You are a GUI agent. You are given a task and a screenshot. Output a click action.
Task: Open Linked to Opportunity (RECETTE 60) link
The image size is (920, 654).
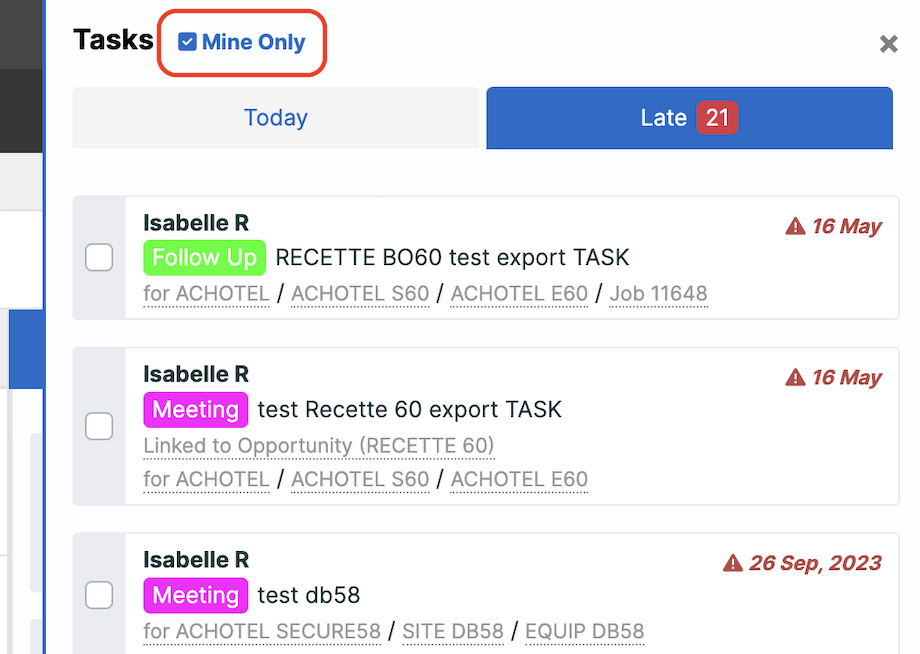tap(319, 446)
